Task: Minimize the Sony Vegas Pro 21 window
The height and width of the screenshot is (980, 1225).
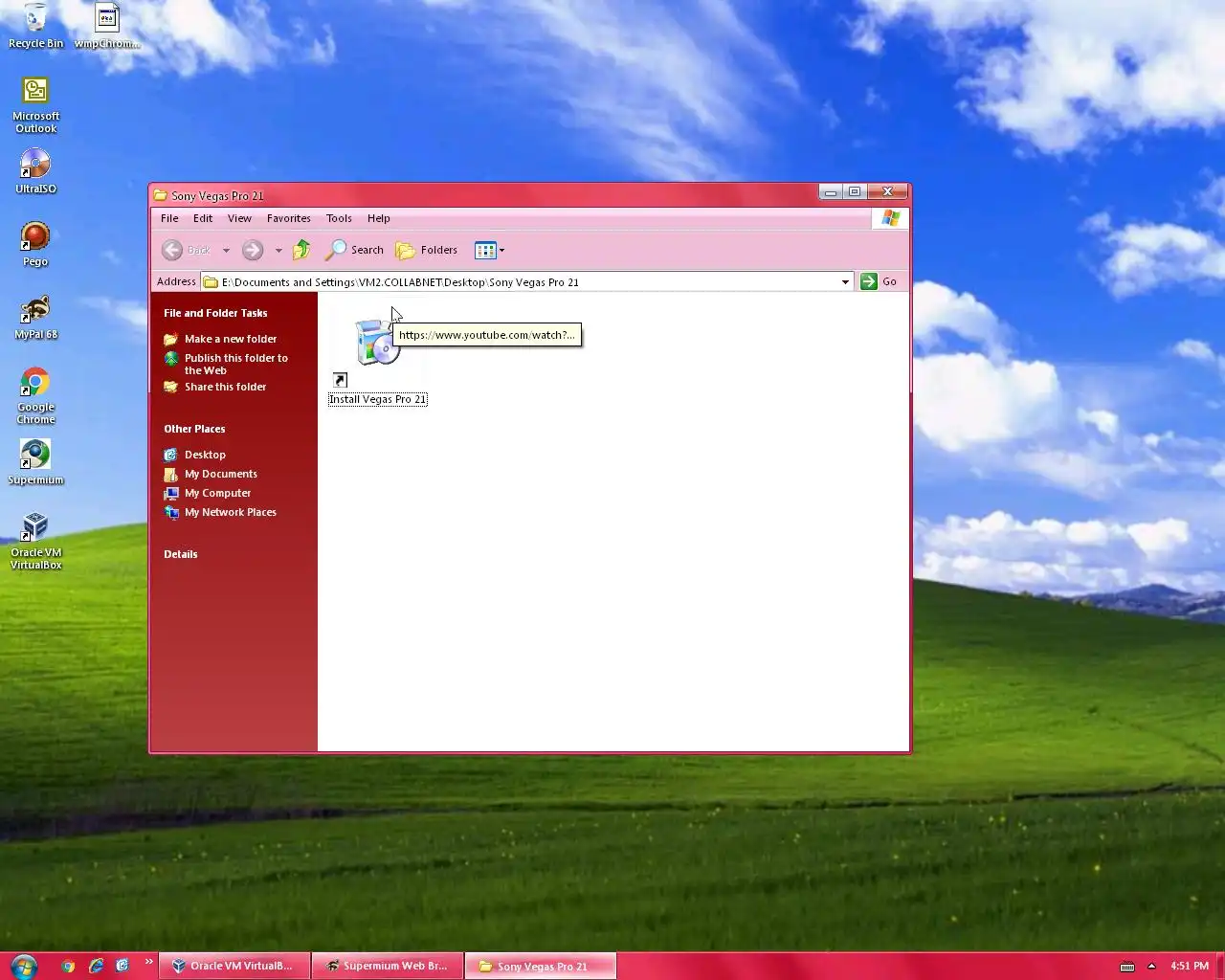Action: (x=831, y=192)
